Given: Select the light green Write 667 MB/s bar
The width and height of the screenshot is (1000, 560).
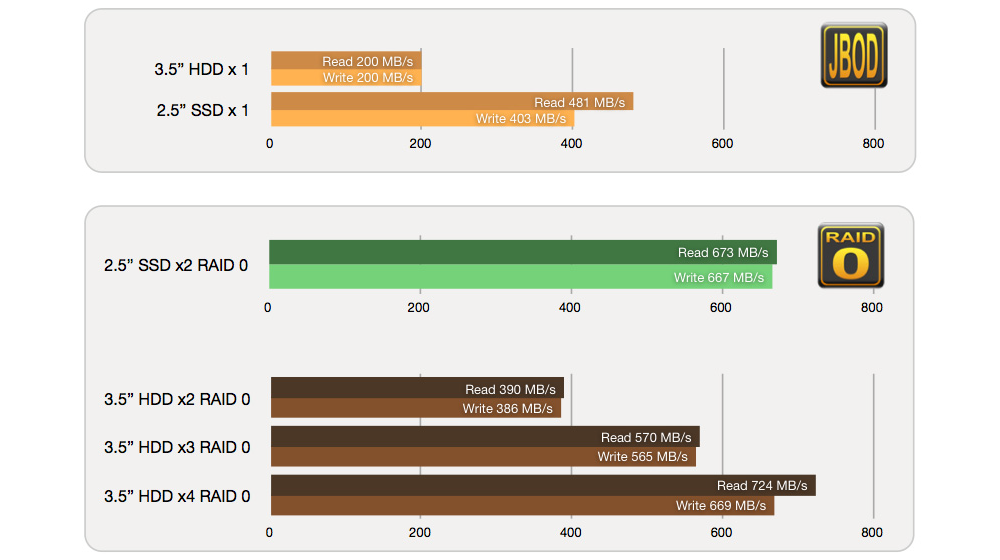Looking at the screenshot, I should [520, 277].
